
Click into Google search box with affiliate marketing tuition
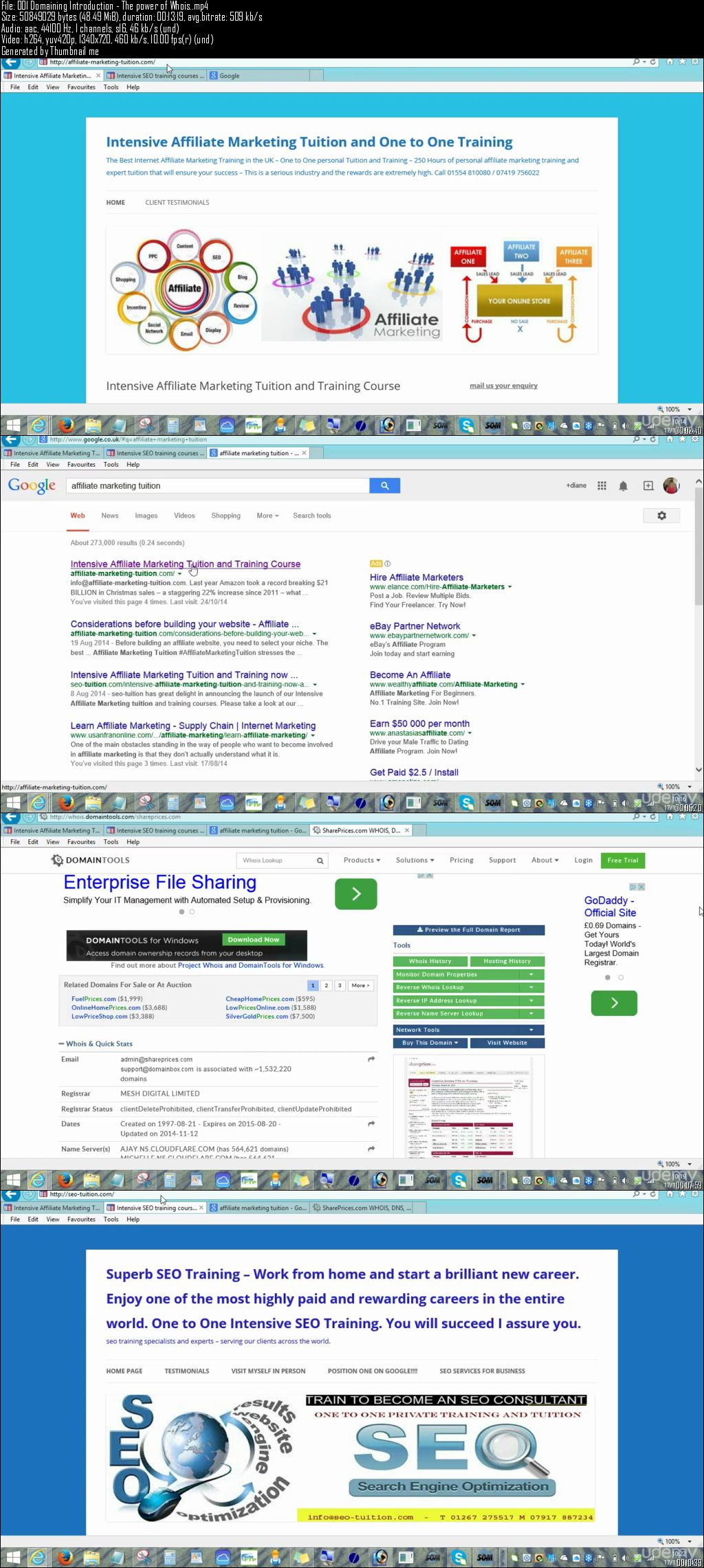click(218, 485)
